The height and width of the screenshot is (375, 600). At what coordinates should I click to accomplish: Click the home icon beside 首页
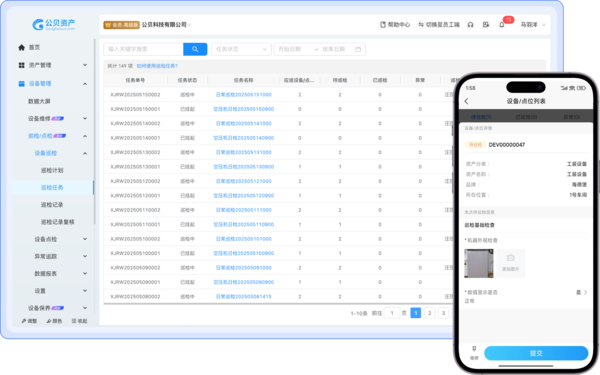(21, 47)
